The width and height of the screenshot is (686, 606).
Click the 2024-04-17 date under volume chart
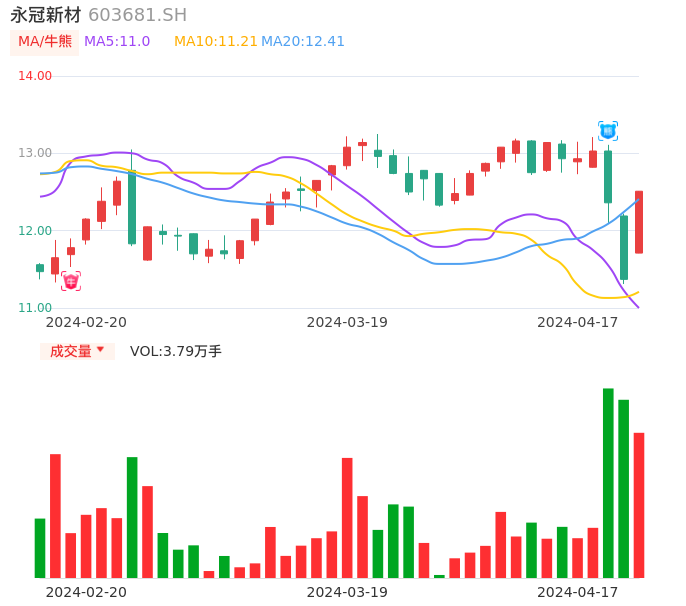[x=578, y=592]
